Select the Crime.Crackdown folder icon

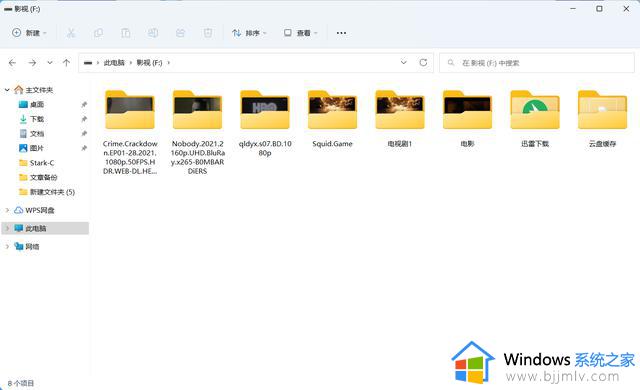tap(130, 110)
